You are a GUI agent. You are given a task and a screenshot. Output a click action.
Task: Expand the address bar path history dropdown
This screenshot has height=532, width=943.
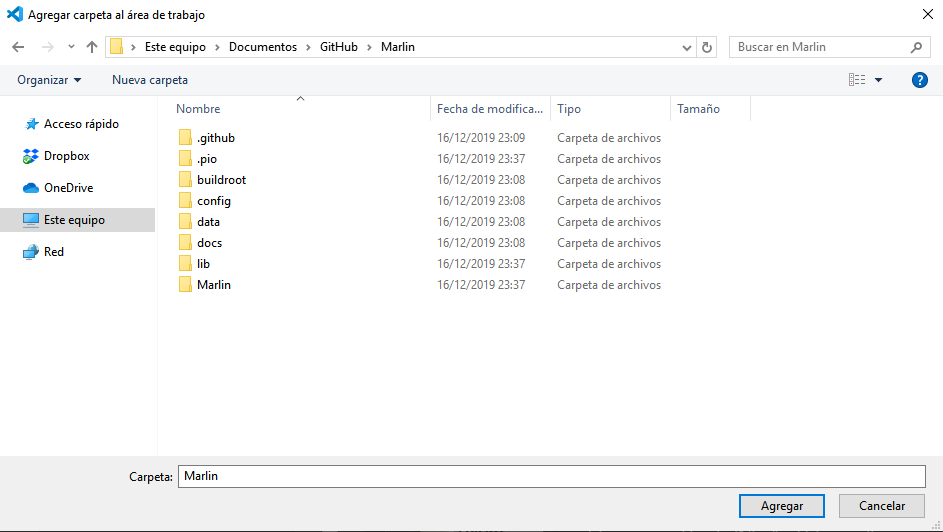pos(687,47)
